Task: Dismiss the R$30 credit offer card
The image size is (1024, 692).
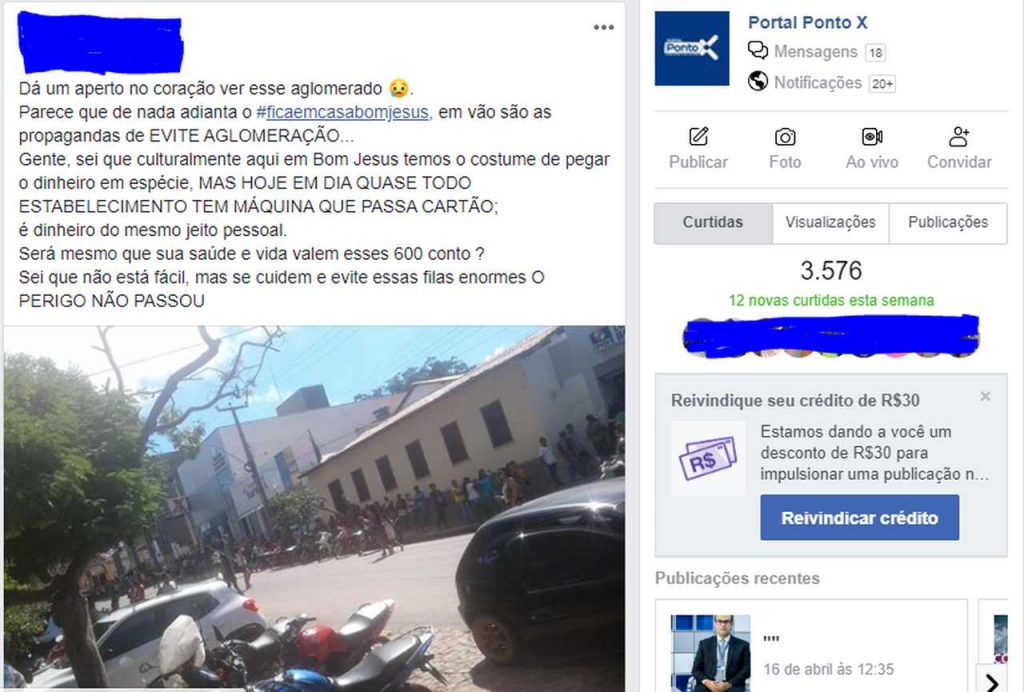Action: (985, 396)
